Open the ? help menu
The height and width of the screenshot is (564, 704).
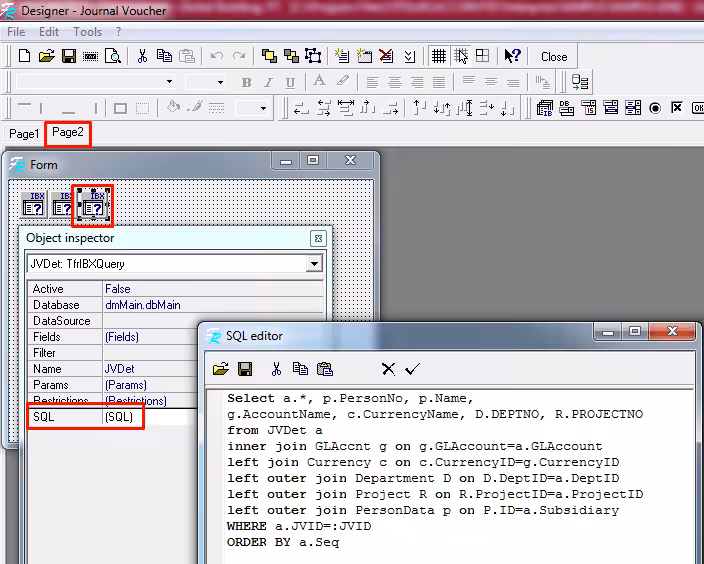click(119, 32)
